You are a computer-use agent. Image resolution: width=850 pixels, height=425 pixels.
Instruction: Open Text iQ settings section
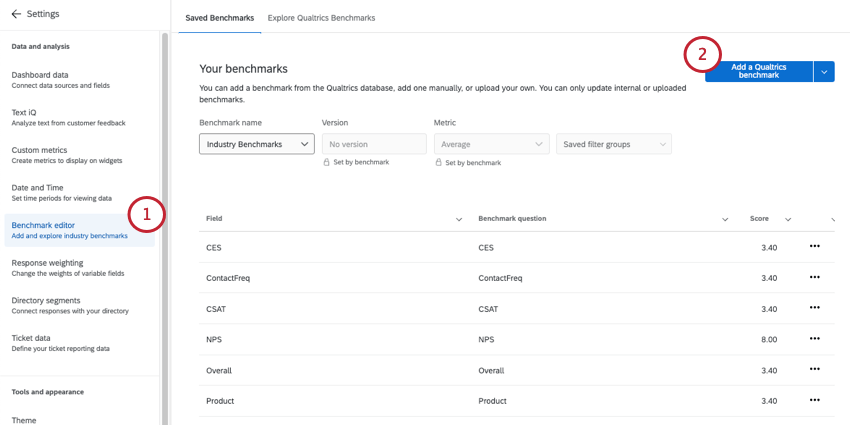click(x=26, y=117)
